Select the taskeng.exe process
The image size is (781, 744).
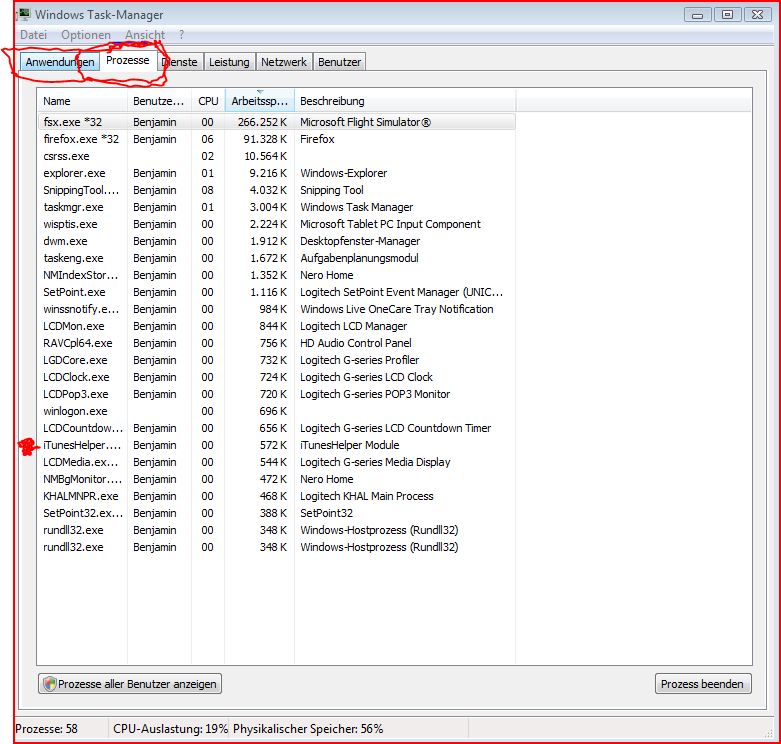pos(276,258)
